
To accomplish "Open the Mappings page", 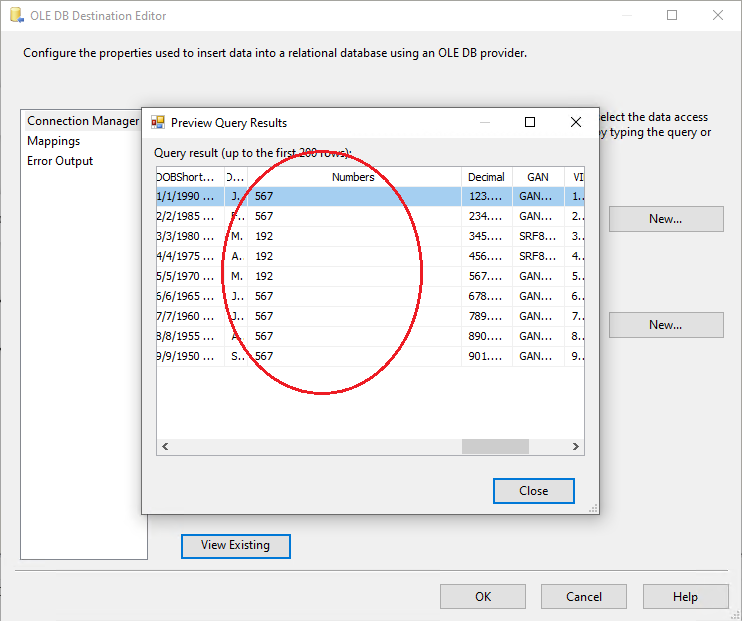I will pyautogui.click(x=54, y=141).
